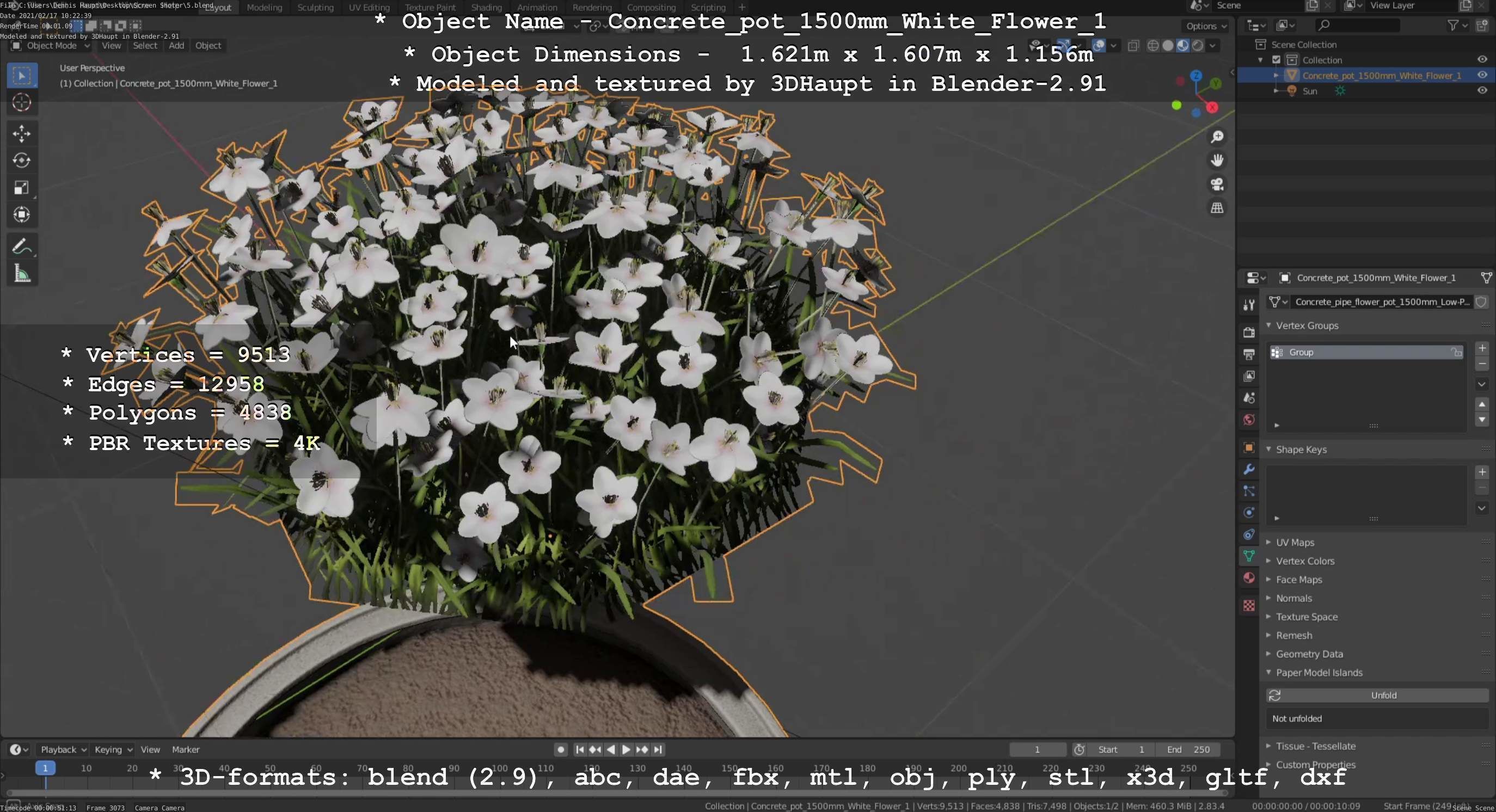This screenshot has width=1496, height=812.
Task: Switch to rendered viewport shading
Action: point(1198,45)
